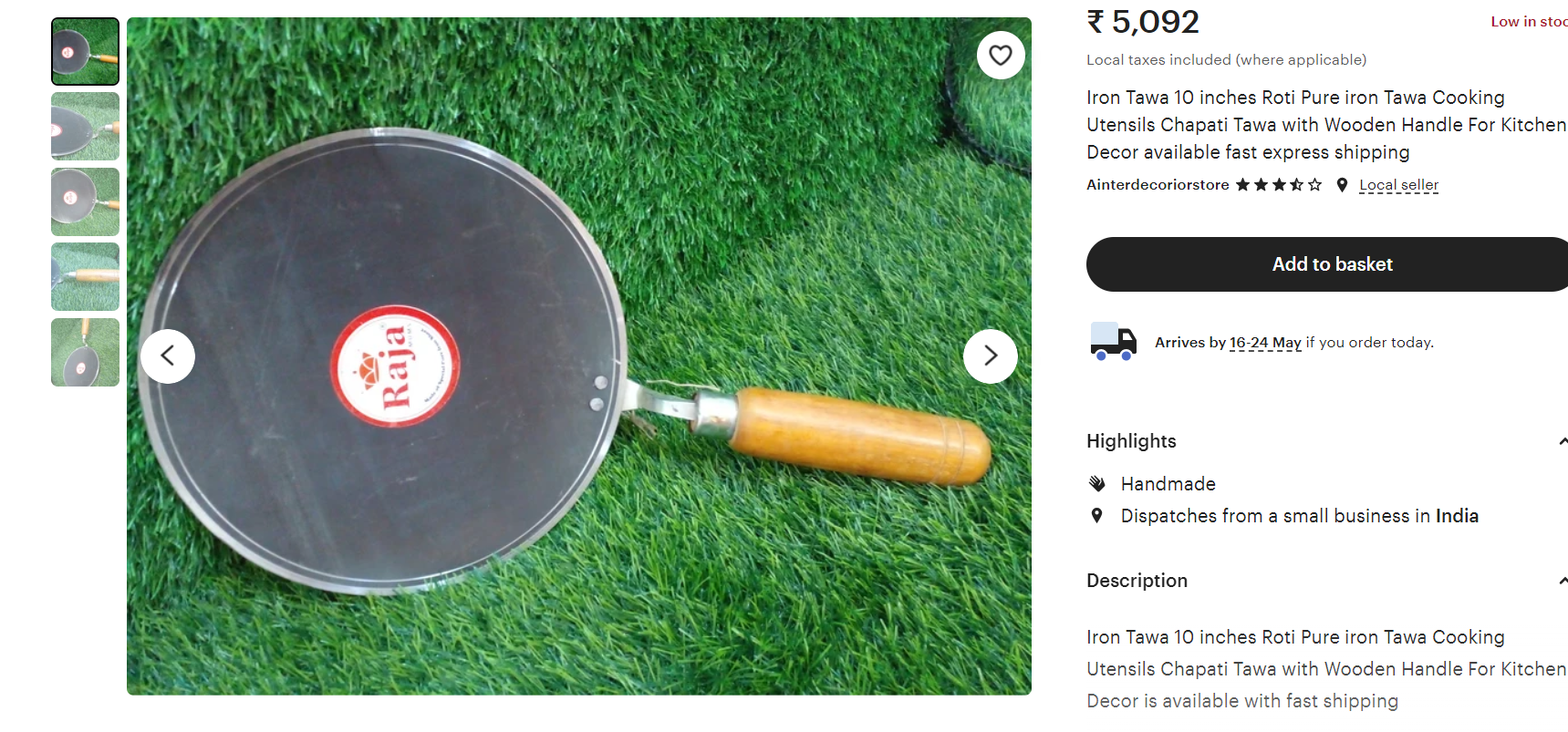Screen dimensions: 1568x732
Task: Open the 16-24 May delivery estimate link
Action: point(1265,343)
